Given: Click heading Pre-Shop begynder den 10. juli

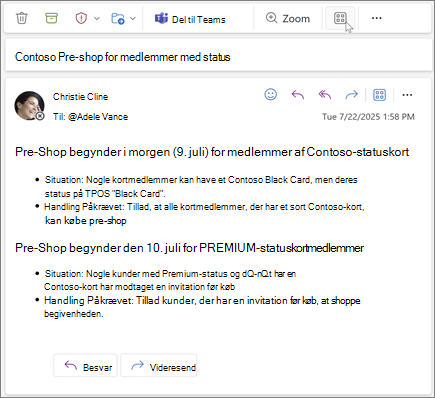Looking at the screenshot, I should point(189,248).
